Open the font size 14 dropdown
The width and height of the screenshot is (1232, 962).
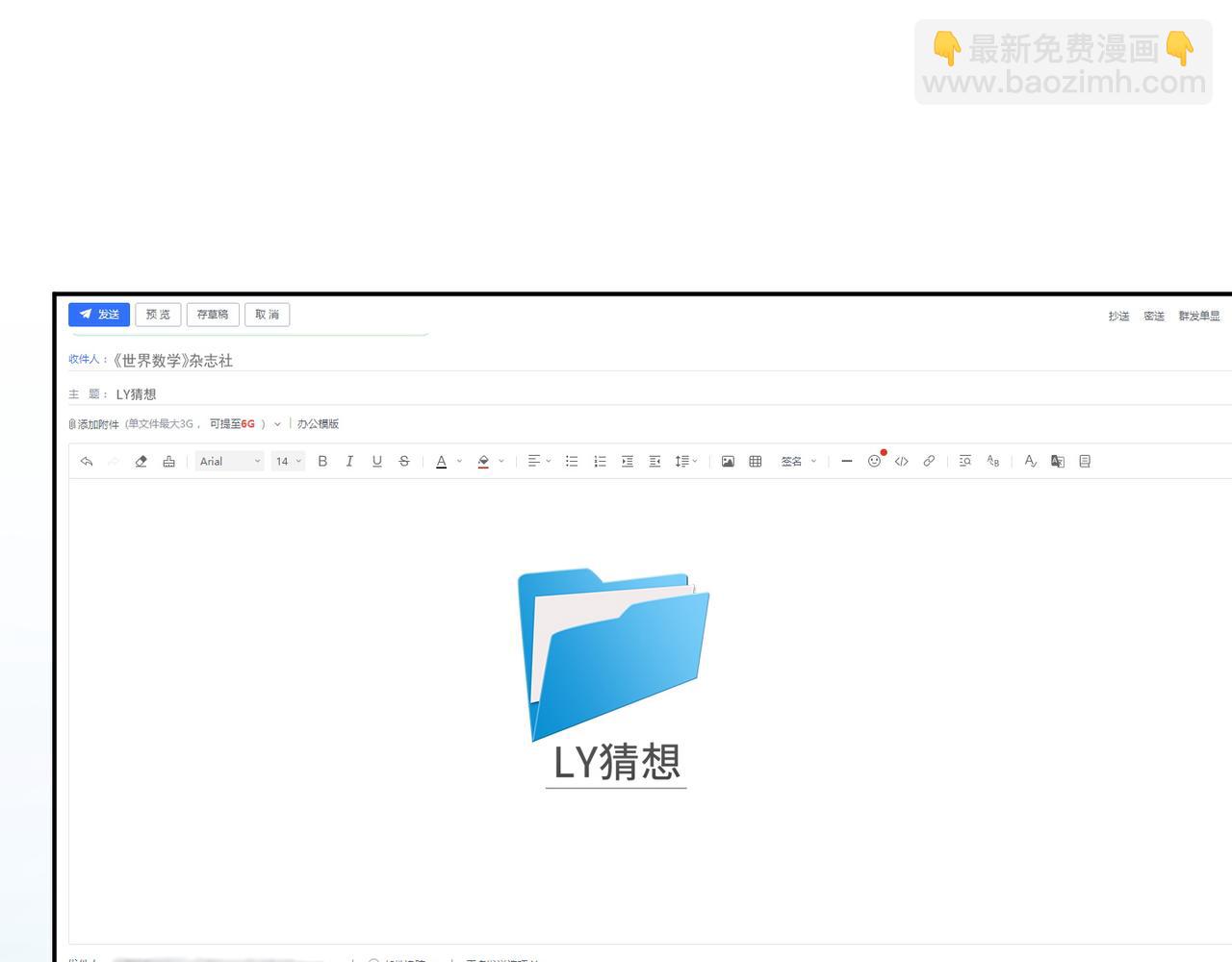pyautogui.click(x=288, y=462)
